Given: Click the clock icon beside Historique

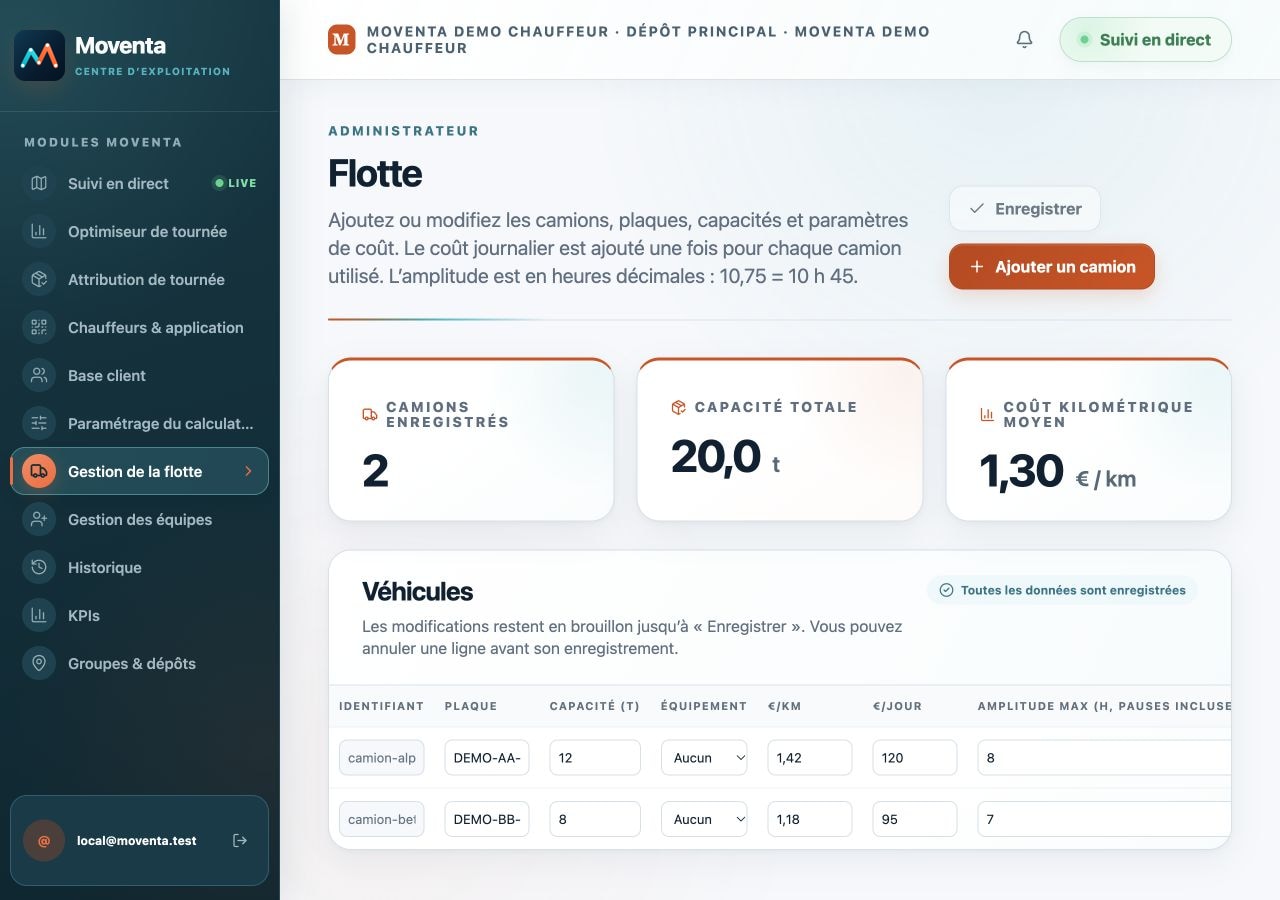Looking at the screenshot, I should pyautogui.click(x=39, y=567).
